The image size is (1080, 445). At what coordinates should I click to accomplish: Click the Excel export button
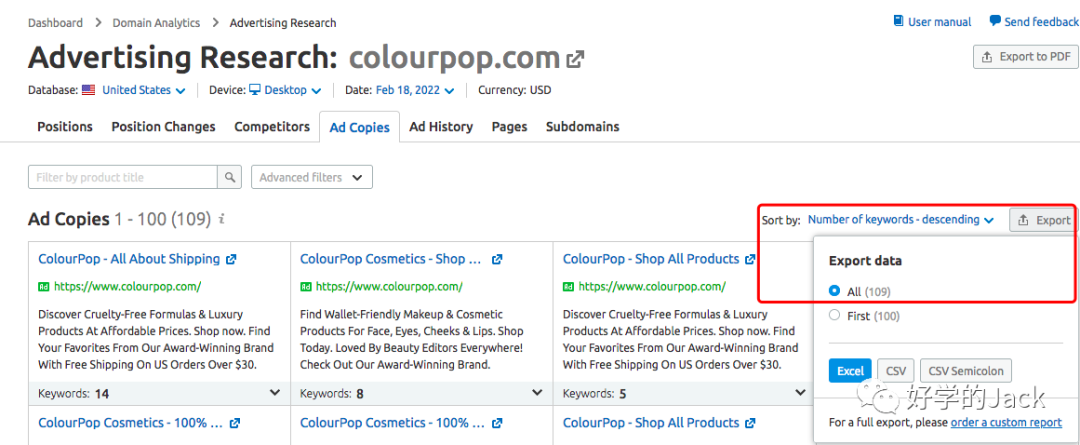pyautogui.click(x=850, y=371)
